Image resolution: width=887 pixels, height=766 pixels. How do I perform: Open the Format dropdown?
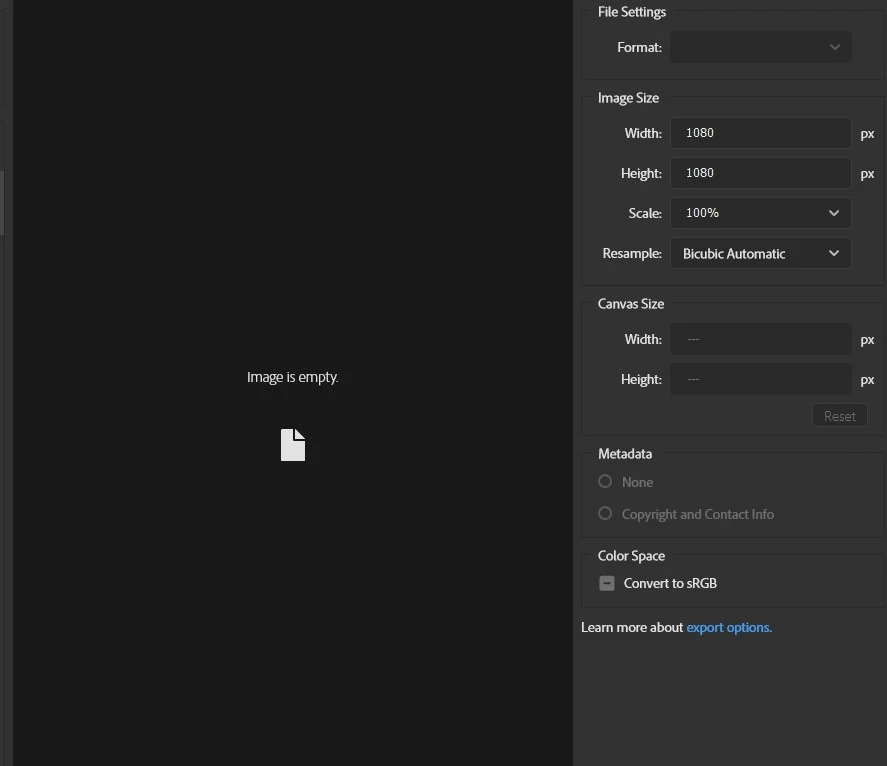760,47
